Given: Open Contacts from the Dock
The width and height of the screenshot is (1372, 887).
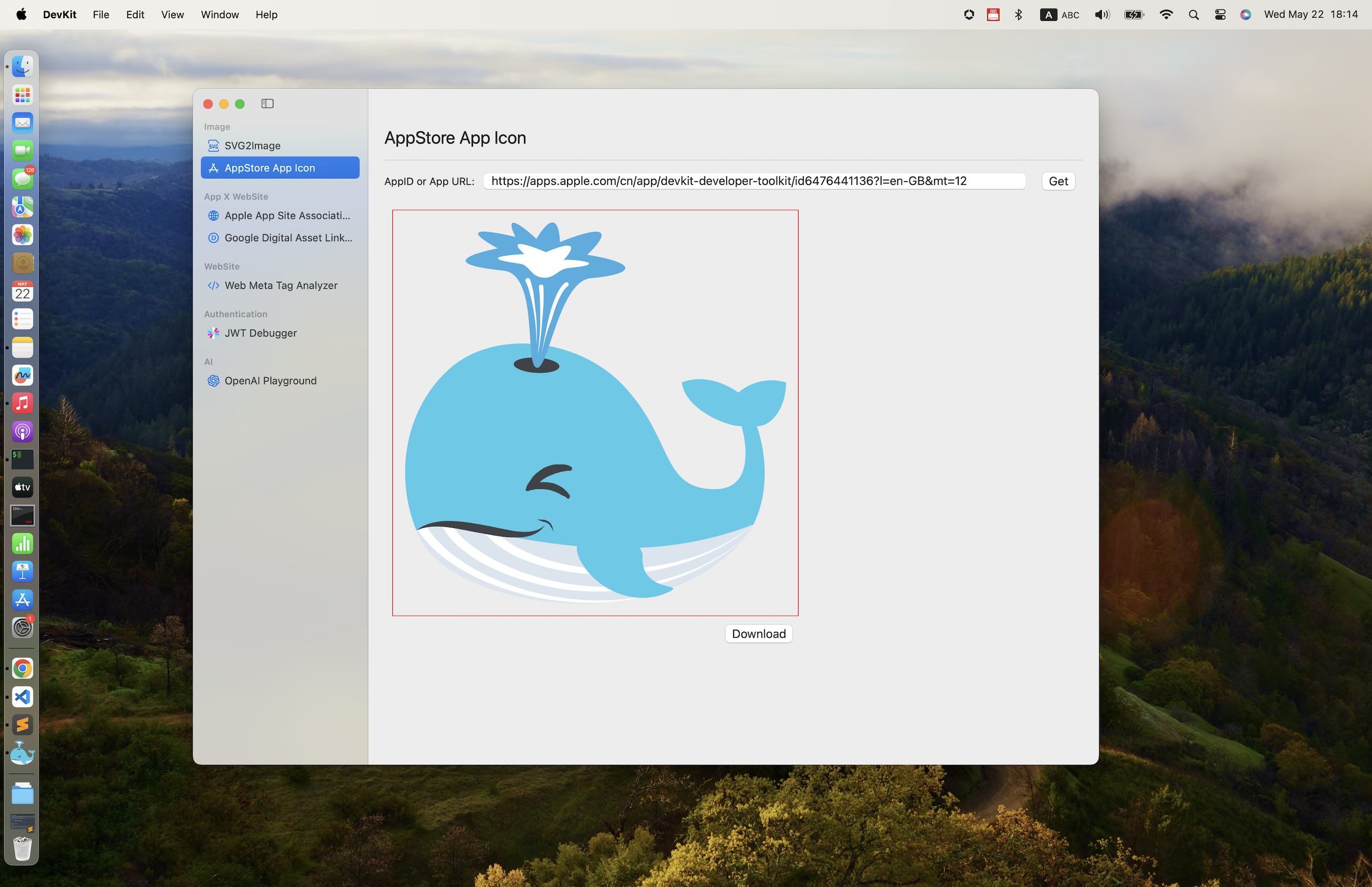Looking at the screenshot, I should click(23, 263).
